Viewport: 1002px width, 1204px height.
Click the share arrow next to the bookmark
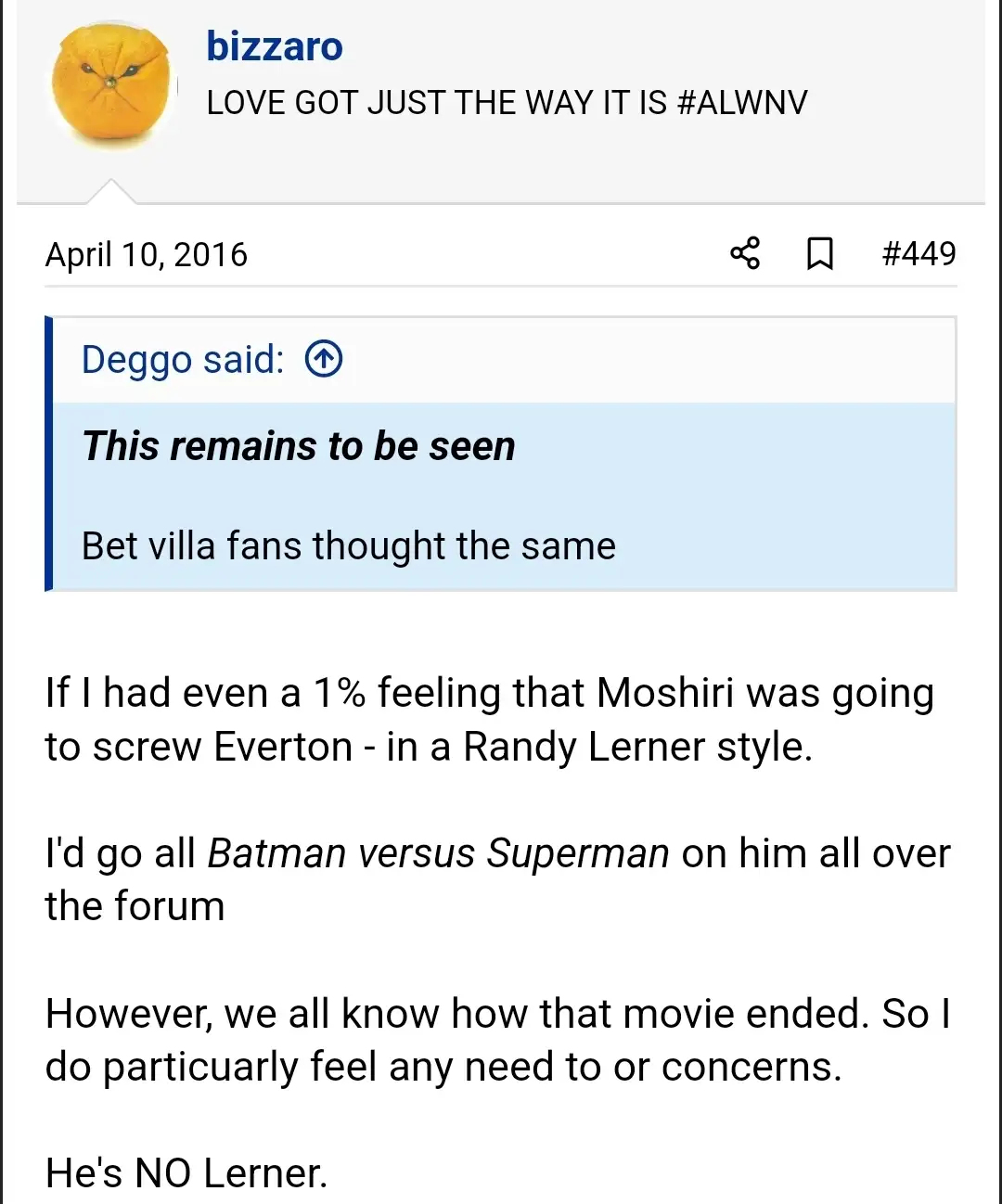tap(745, 253)
